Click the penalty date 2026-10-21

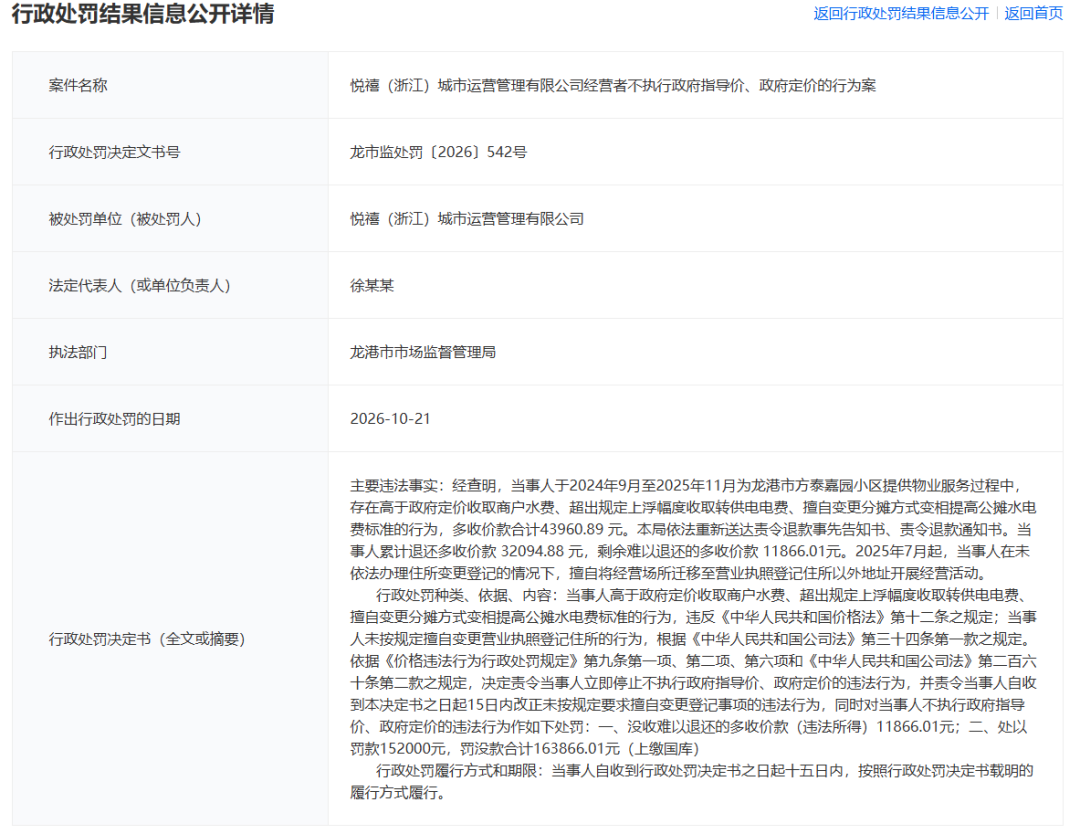pos(390,419)
